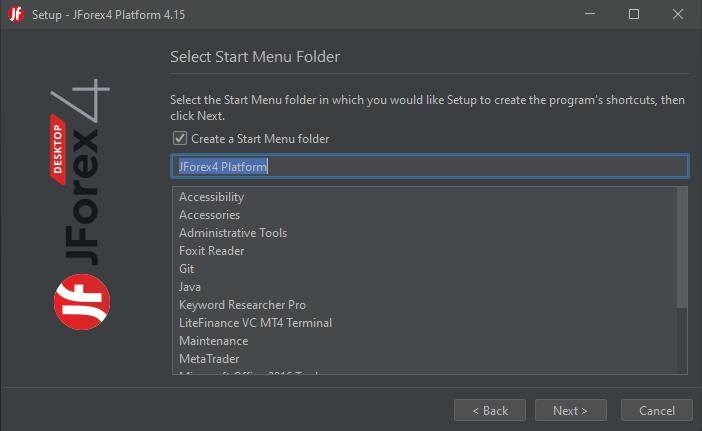
Task: Go to previous step with Back
Action: tap(490, 410)
